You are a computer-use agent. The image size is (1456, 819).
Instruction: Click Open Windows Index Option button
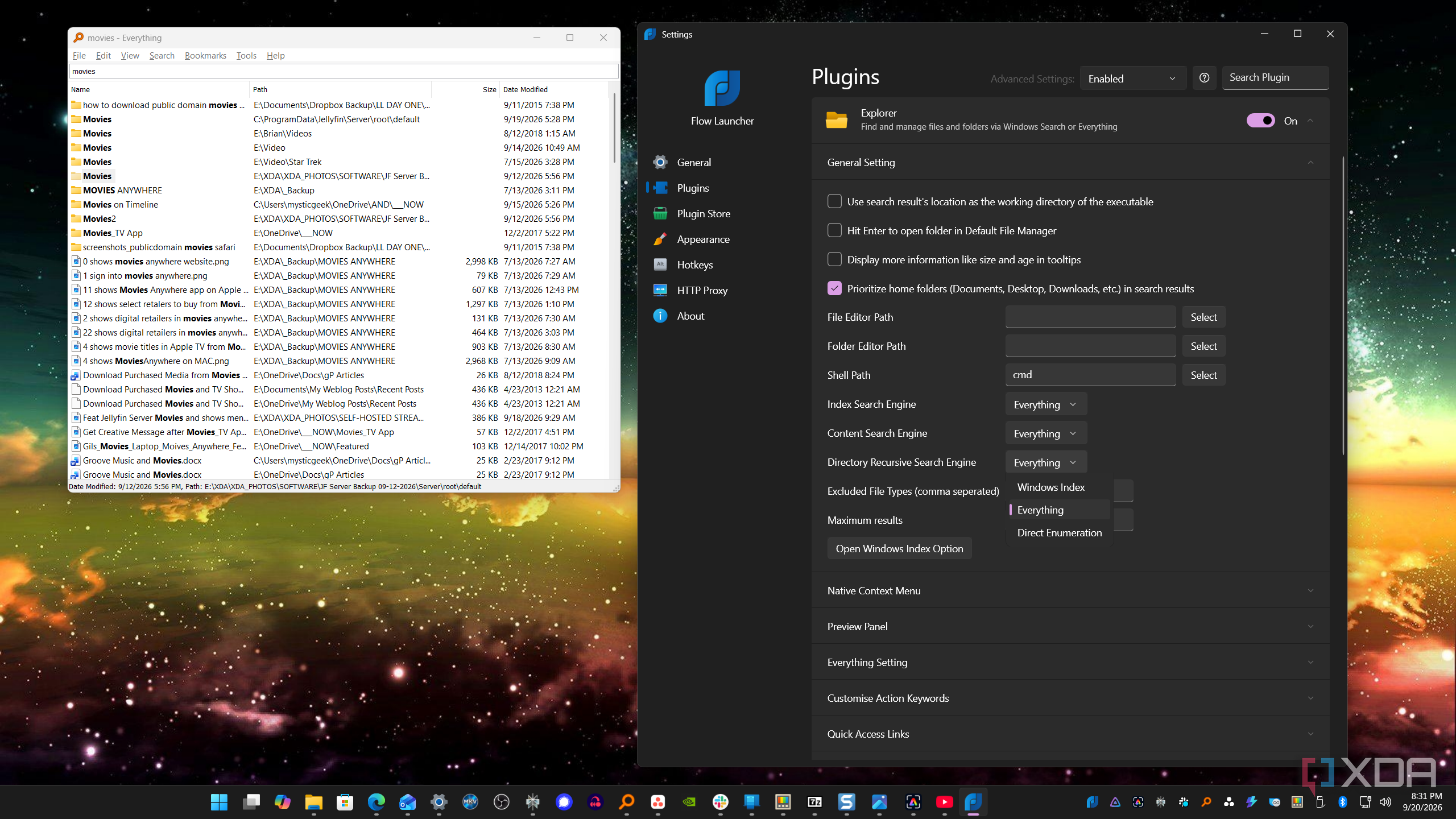(x=899, y=549)
